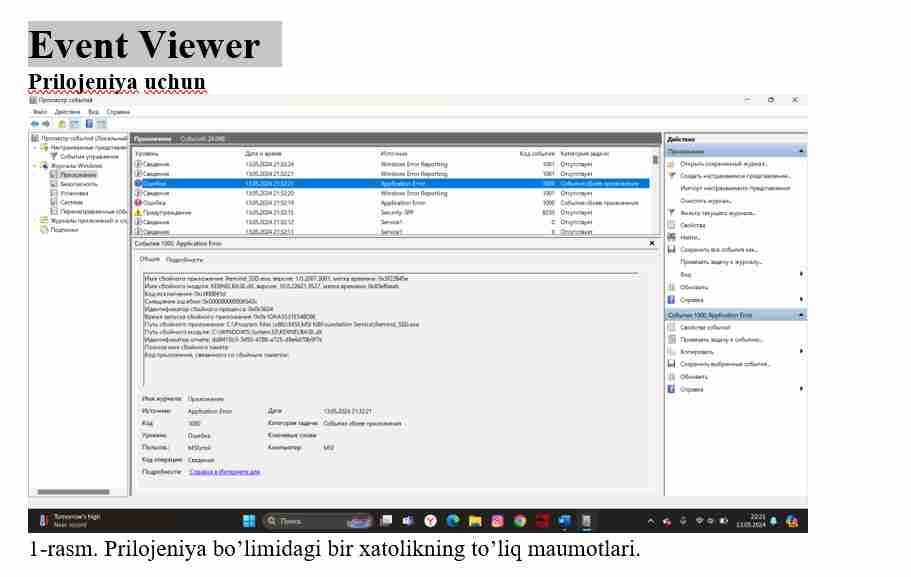The image size is (911, 577).
Task: Click the binoculars Найти icon
Action: (672, 237)
